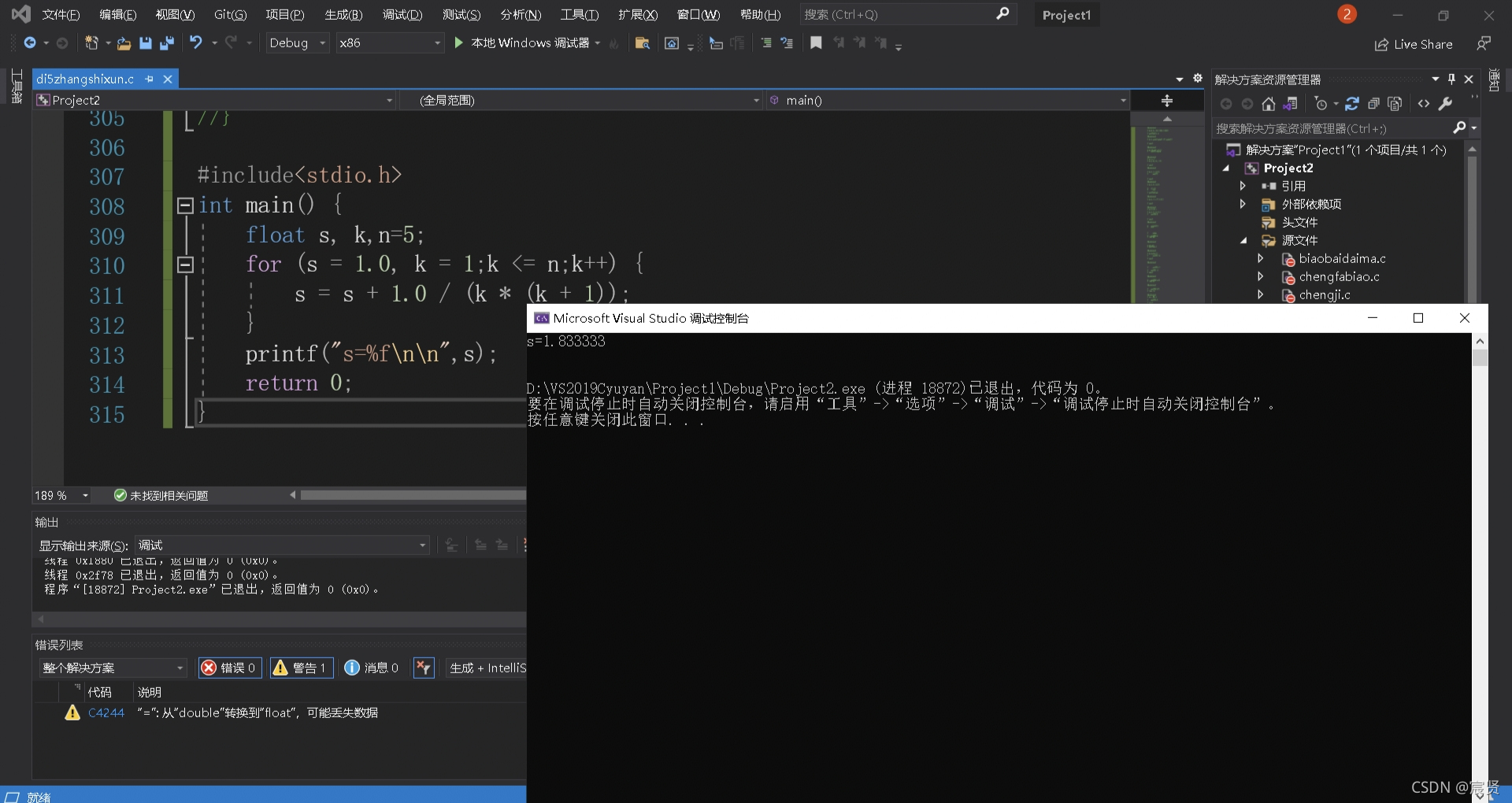Open the 视图(V) menu

175,14
